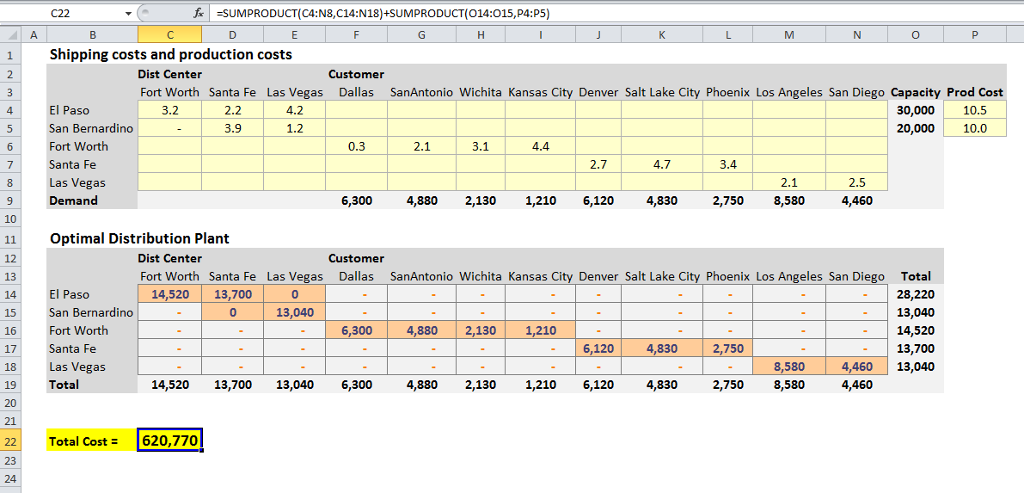Click the Insert Function fx icon
Screen dimensions: 1024x493
click(x=198, y=12)
